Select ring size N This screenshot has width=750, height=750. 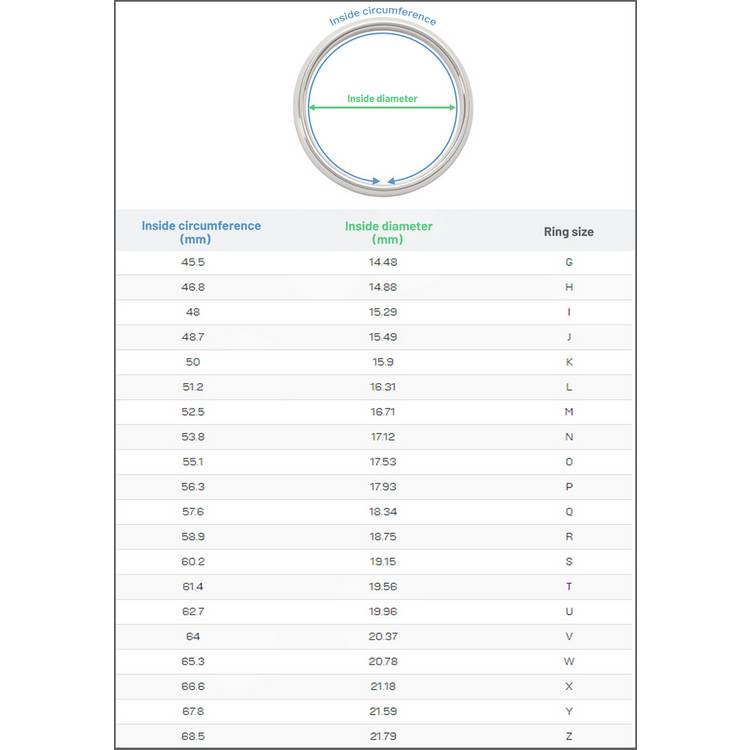tap(569, 437)
